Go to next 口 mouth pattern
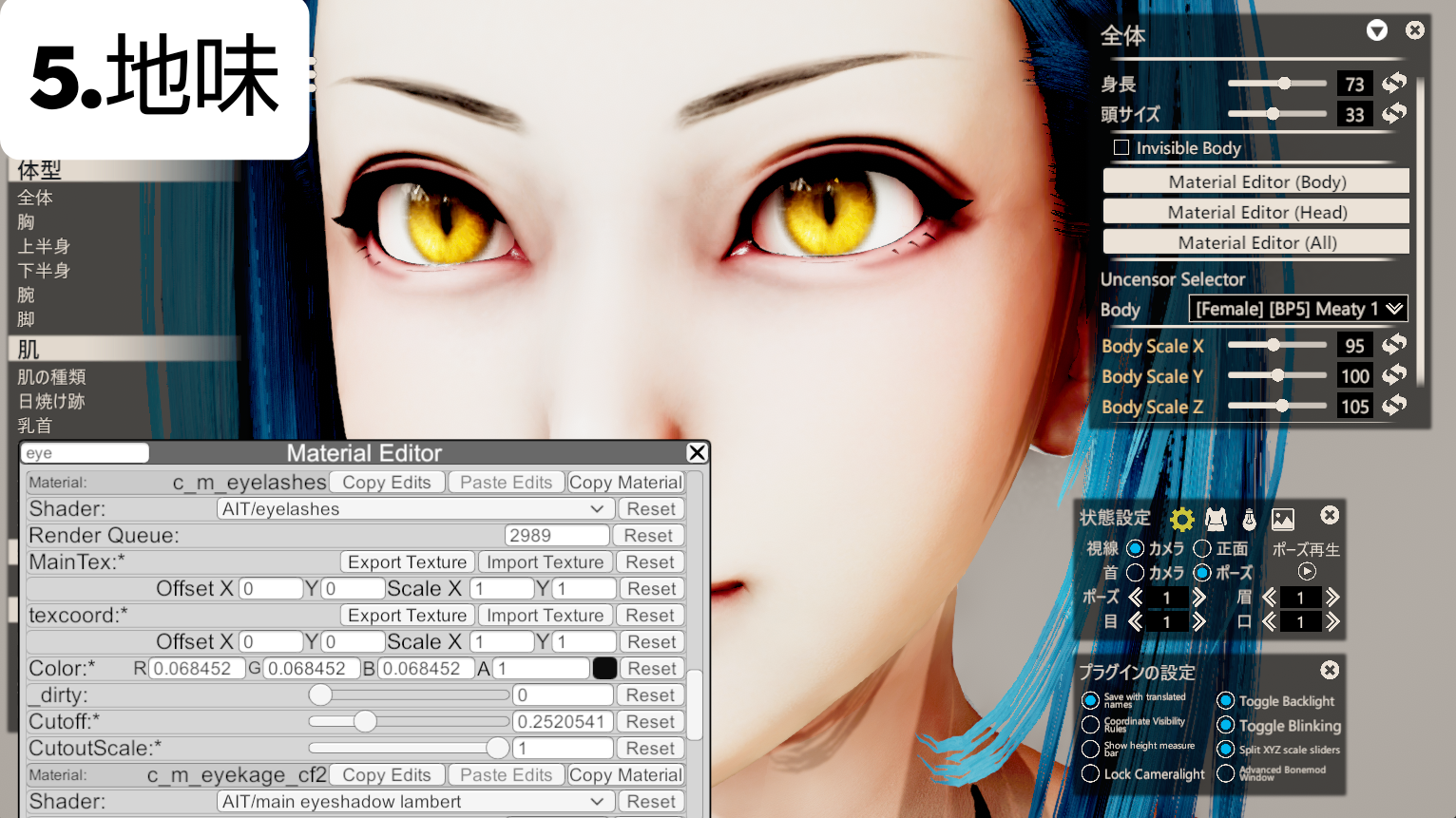 (1332, 622)
